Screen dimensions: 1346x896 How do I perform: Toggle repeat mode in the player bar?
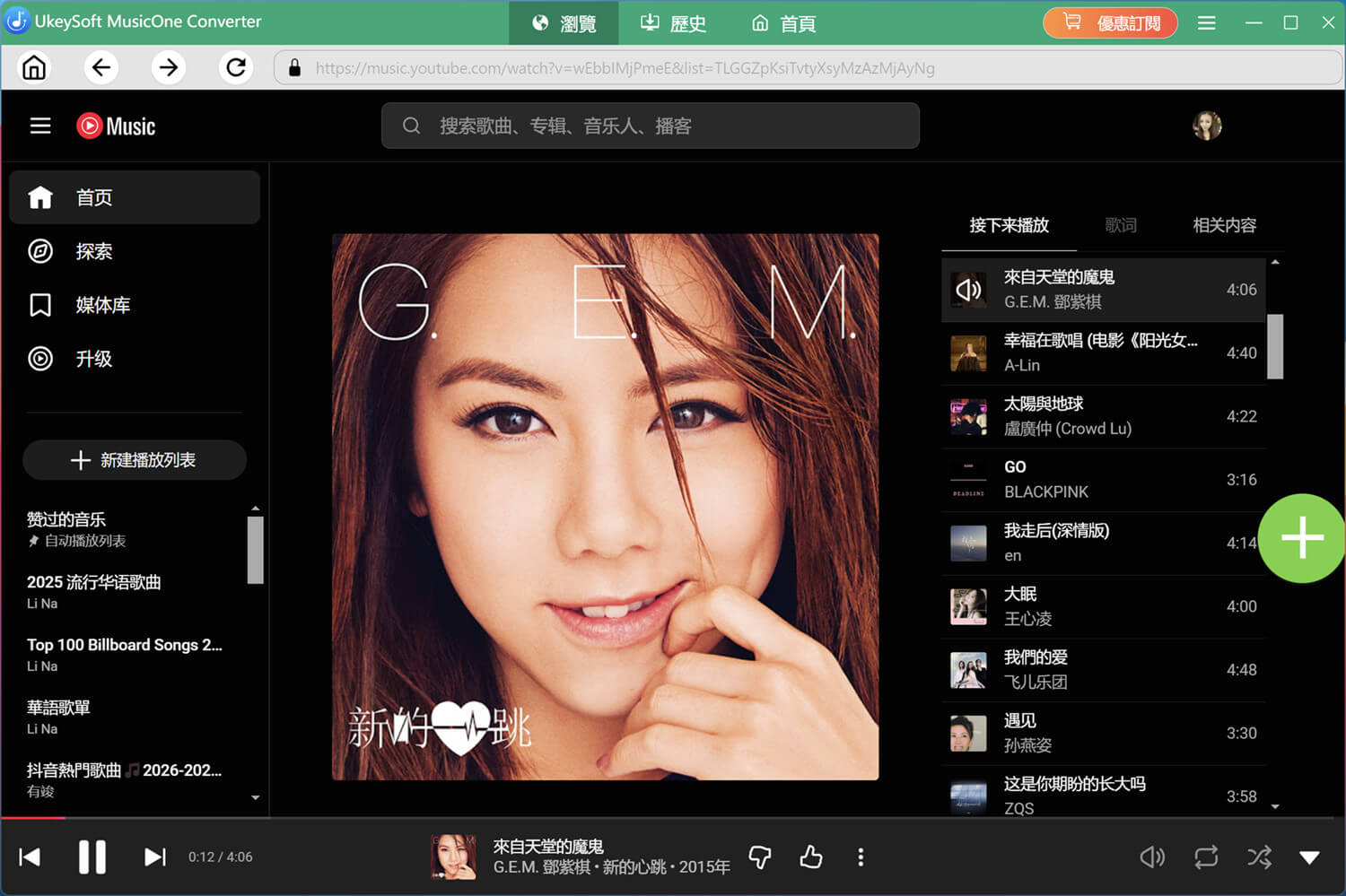(1205, 857)
